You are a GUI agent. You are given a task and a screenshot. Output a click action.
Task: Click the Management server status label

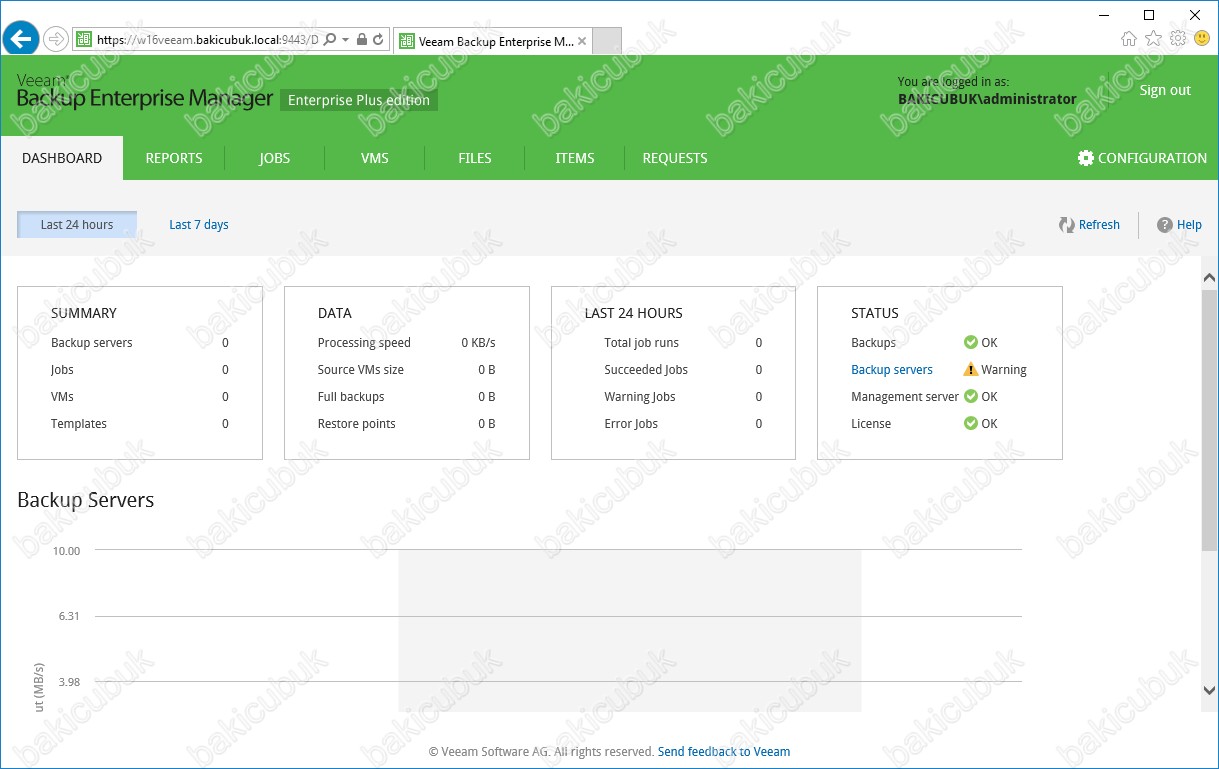pos(905,397)
